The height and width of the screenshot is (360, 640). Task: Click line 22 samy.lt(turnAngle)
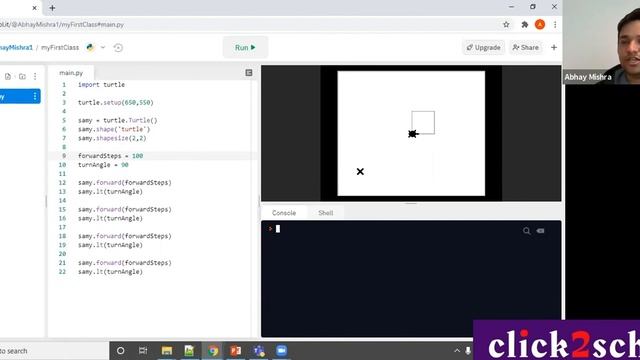(x=110, y=272)
